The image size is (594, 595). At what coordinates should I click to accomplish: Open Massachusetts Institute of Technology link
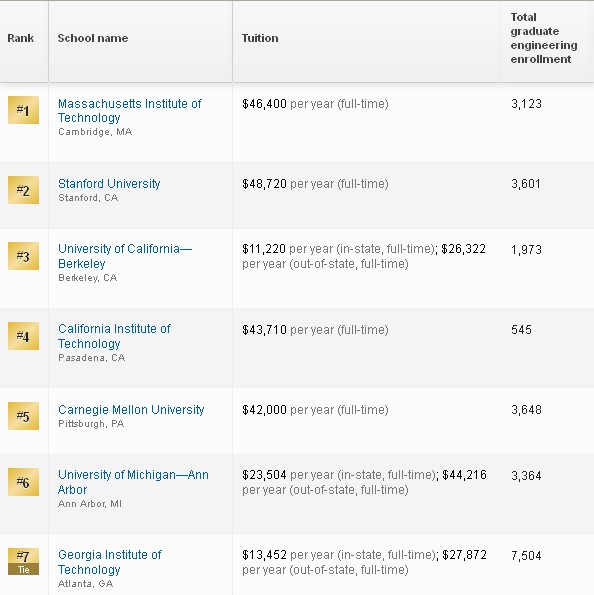(129, 110)
